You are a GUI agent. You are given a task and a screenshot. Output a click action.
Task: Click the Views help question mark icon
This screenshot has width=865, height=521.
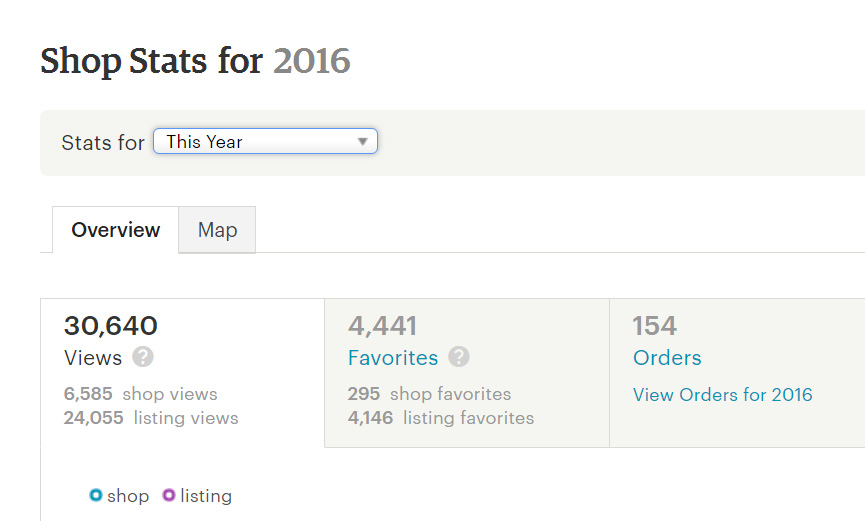[x=143, y=357]
